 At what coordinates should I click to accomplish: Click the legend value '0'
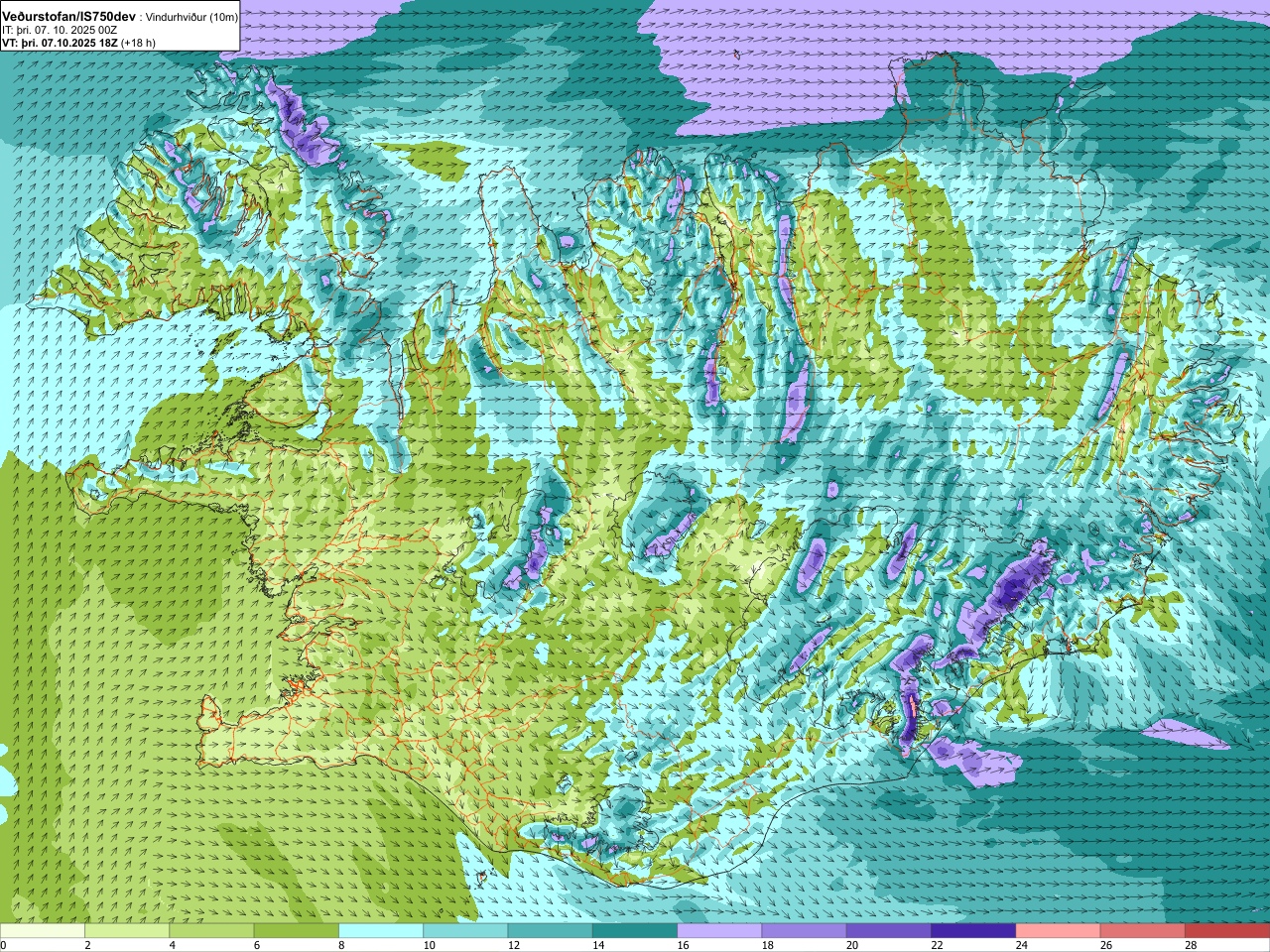click(3, 945)
